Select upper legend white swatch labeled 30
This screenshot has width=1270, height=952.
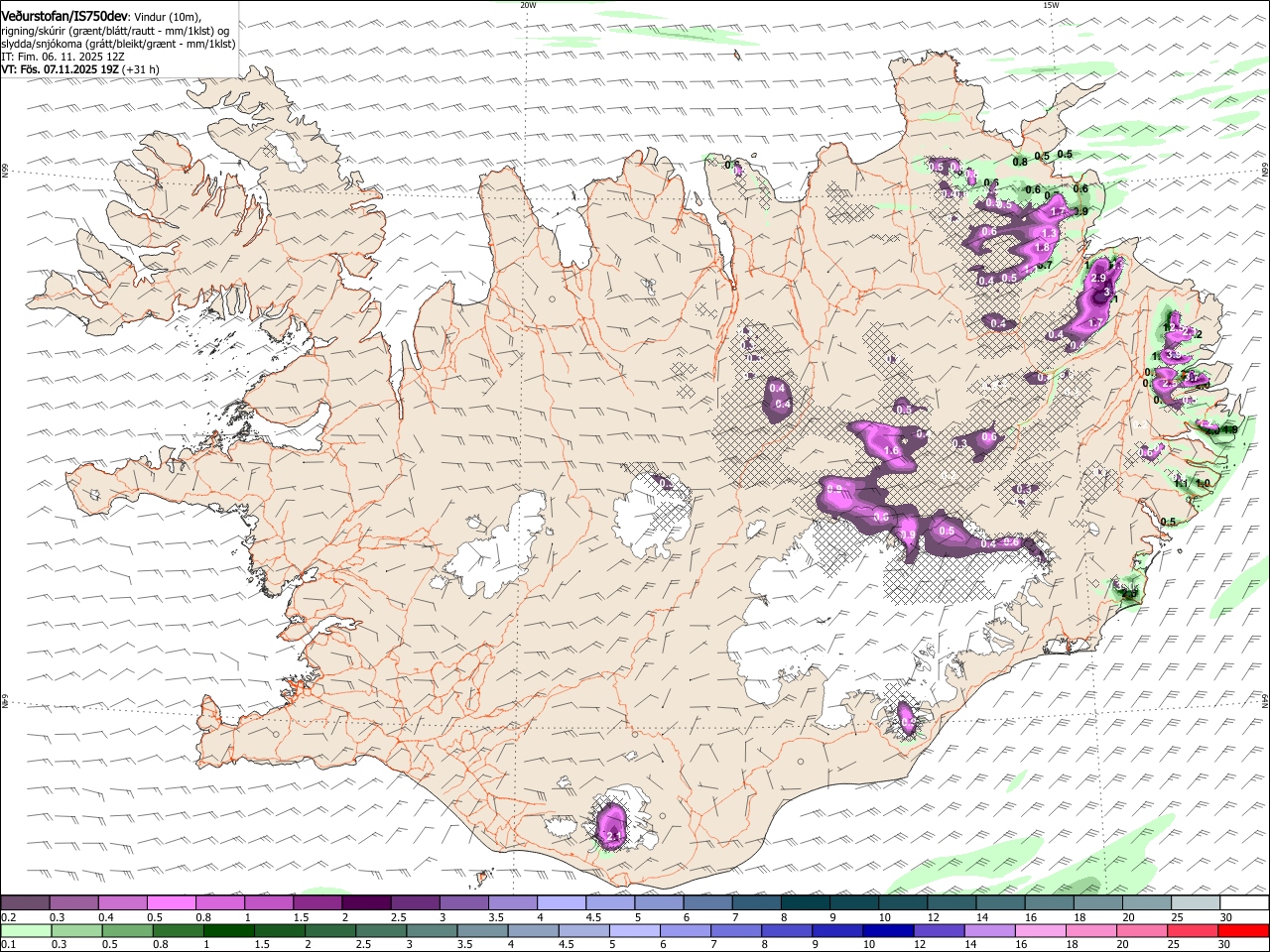point(1245,902)
